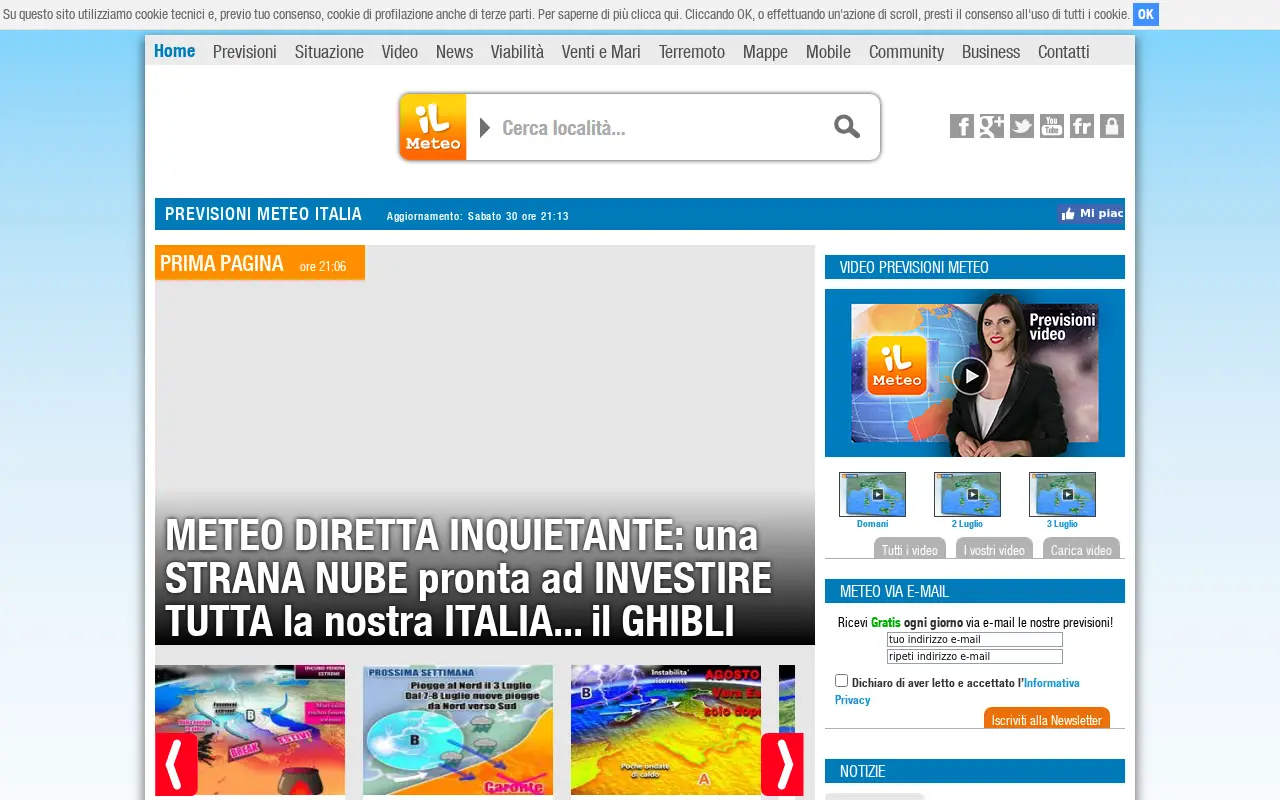
Task: Play the Previsioni video
Action: pos(970,376)
